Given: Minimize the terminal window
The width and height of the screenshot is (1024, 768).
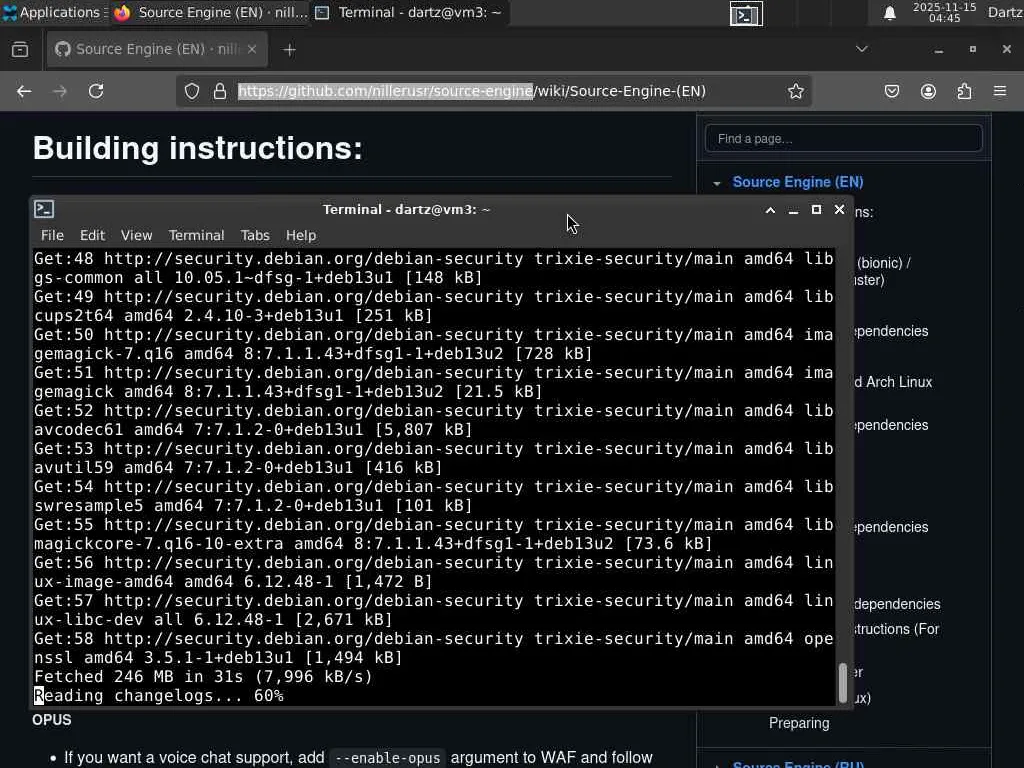Looking at the screenshot, I should tap(793, 210).
